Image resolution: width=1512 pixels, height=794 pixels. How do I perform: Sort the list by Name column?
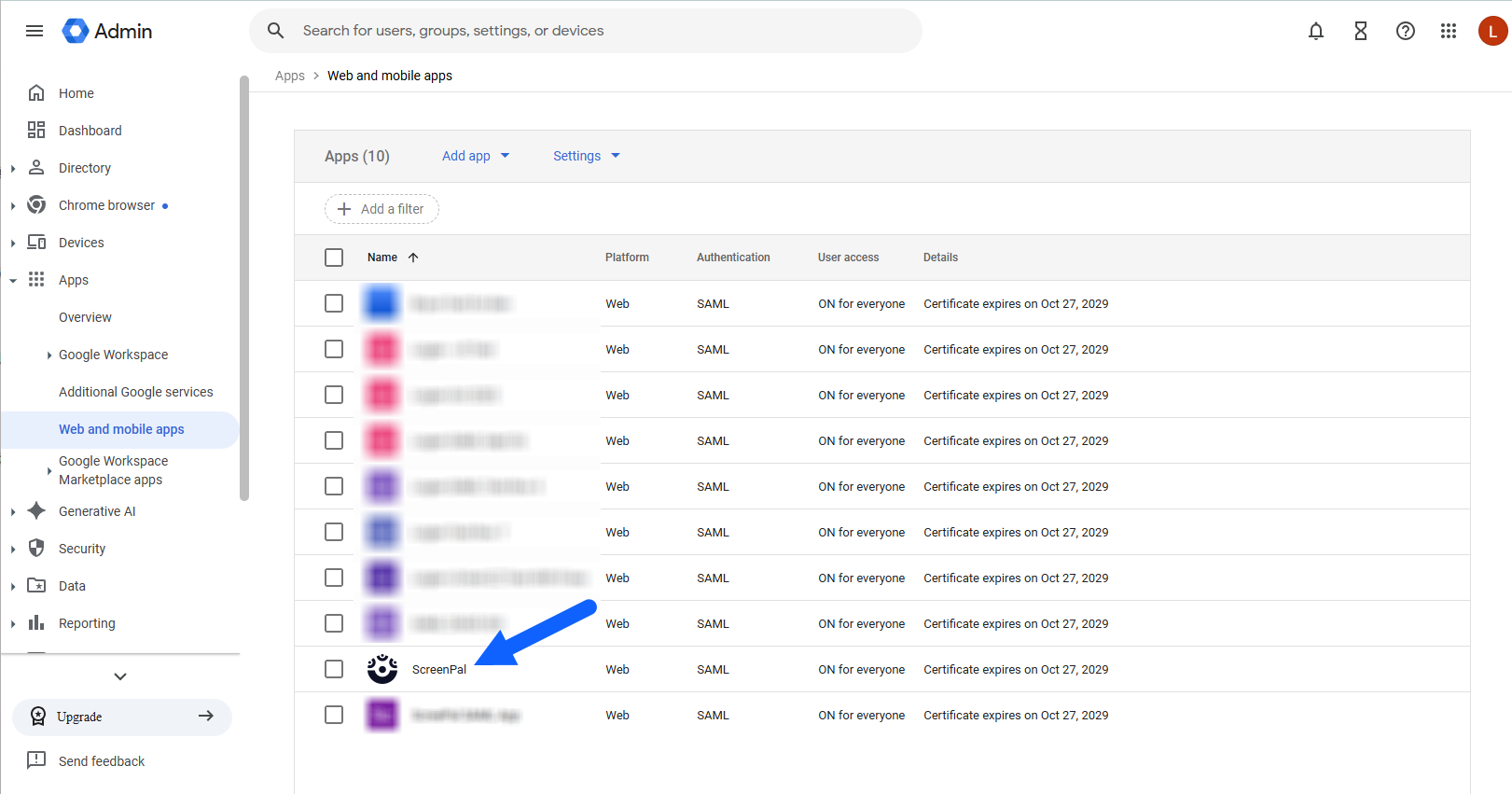(x=382, y=258)
